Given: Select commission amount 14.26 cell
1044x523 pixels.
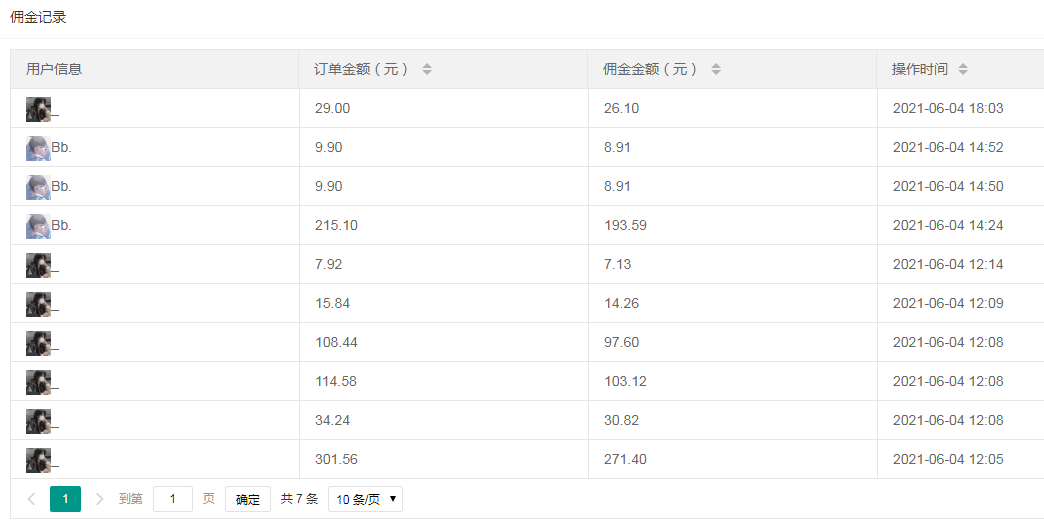Looking at the screenshot, I should click(732, 303).
